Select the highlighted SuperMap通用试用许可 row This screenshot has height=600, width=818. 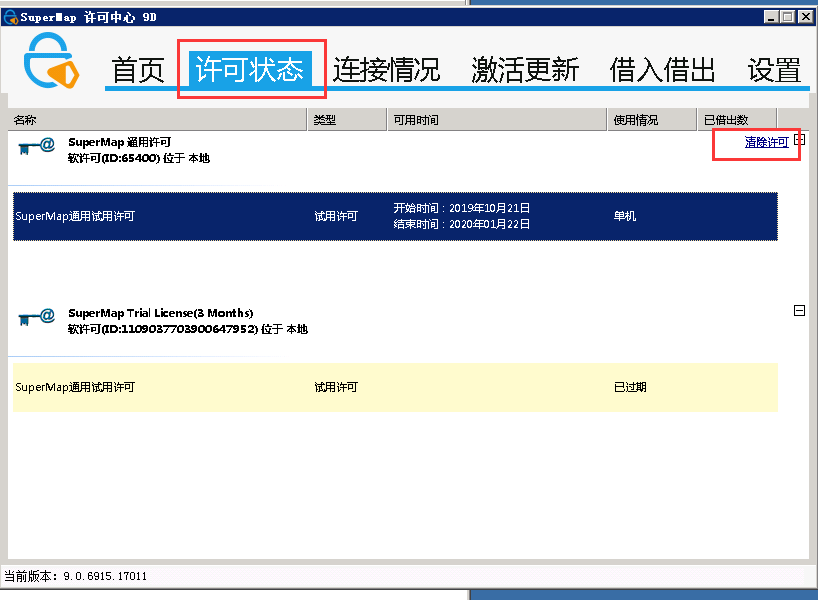click(x=395, y=217)
